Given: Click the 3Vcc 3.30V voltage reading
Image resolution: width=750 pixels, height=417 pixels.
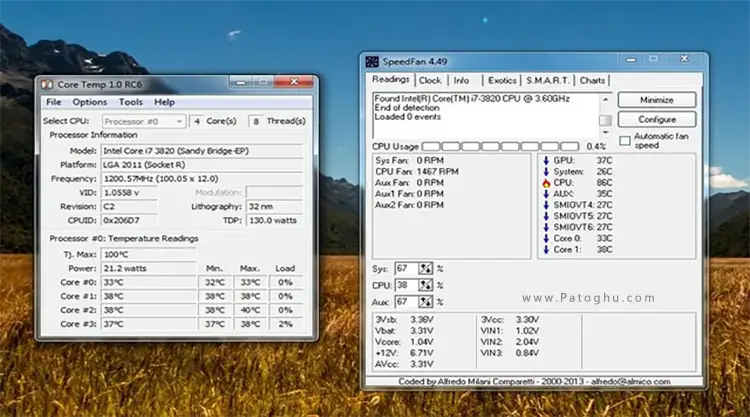Looking at the screenshot, I should click(x=510, y=319).
